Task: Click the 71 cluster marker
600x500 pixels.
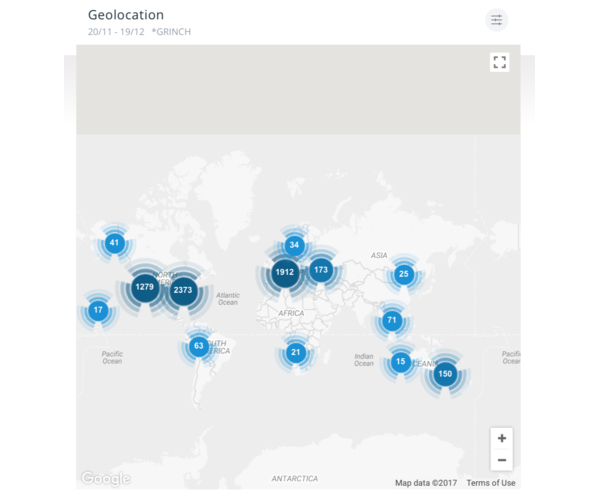Action: 392,321
